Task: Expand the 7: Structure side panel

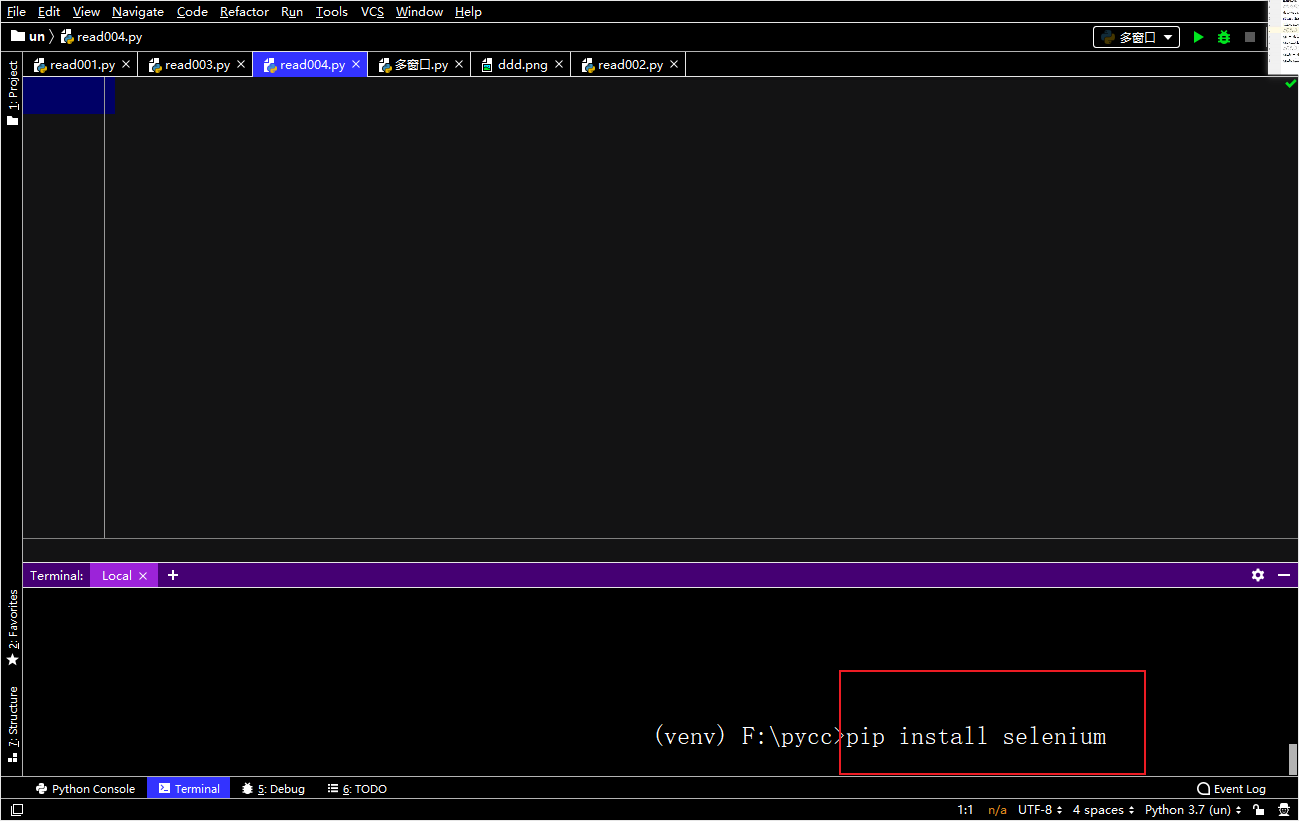Action: pos(13,724)
